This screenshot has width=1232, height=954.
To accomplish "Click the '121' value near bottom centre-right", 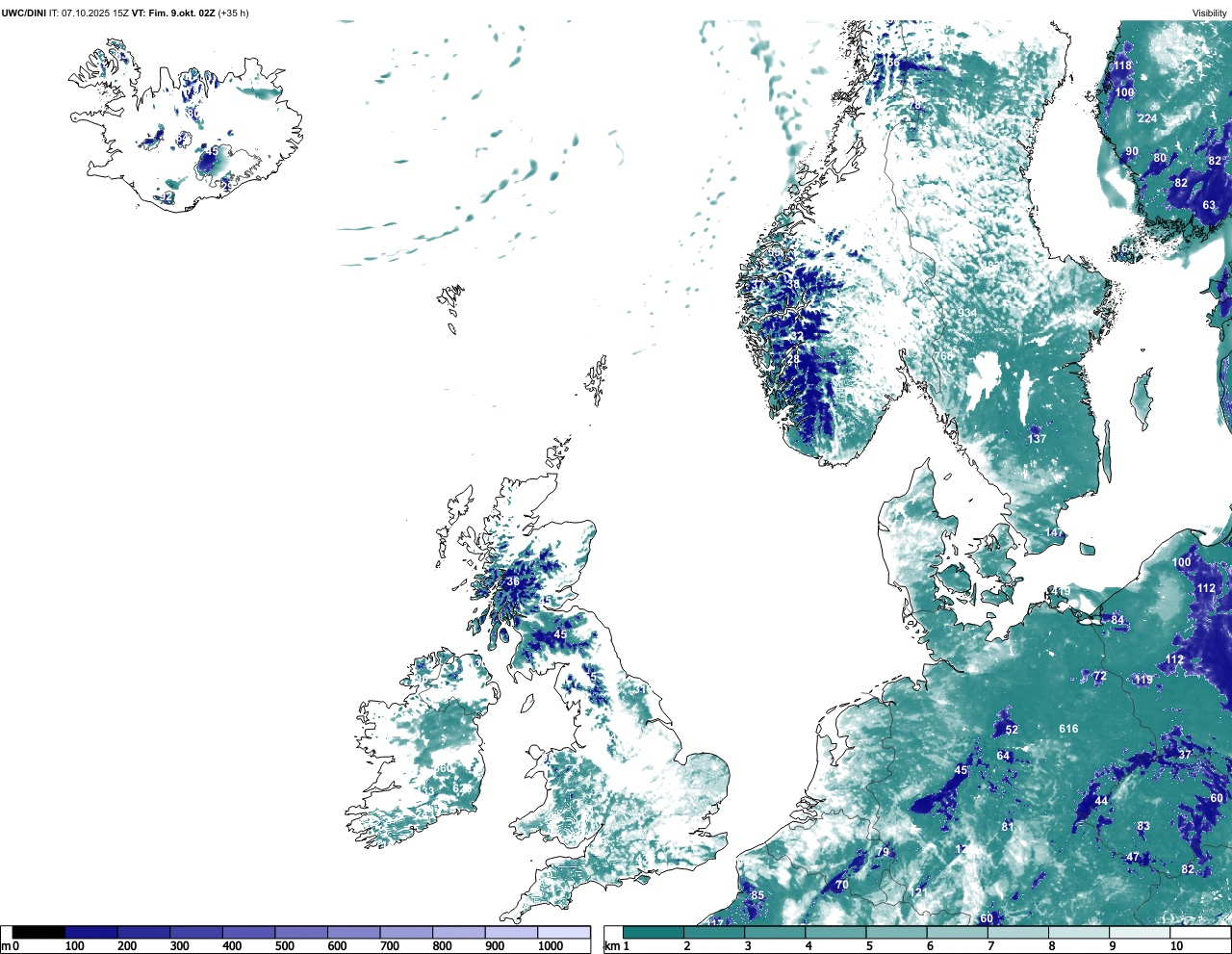I will [x=919, y=892].
